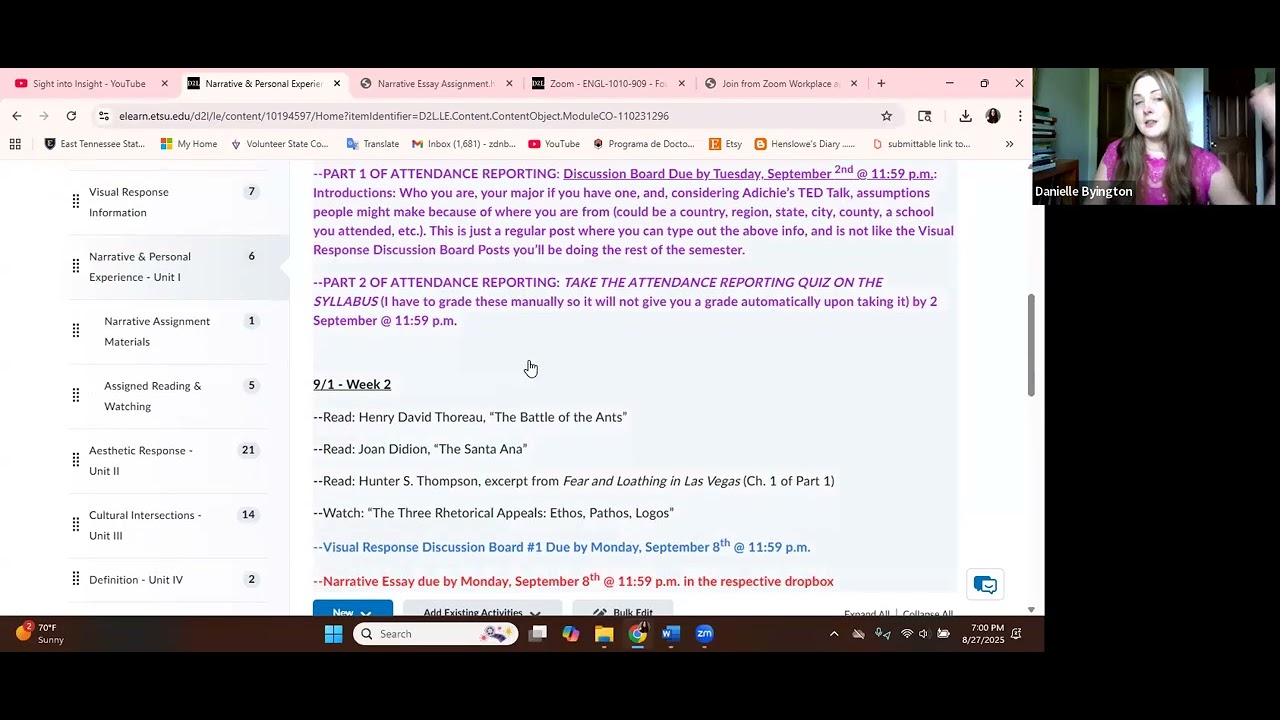The width and height of the screenshot is (1280, 720).
Task: Open File Explorer from the taskbar
Action: (x=604, y=634)
